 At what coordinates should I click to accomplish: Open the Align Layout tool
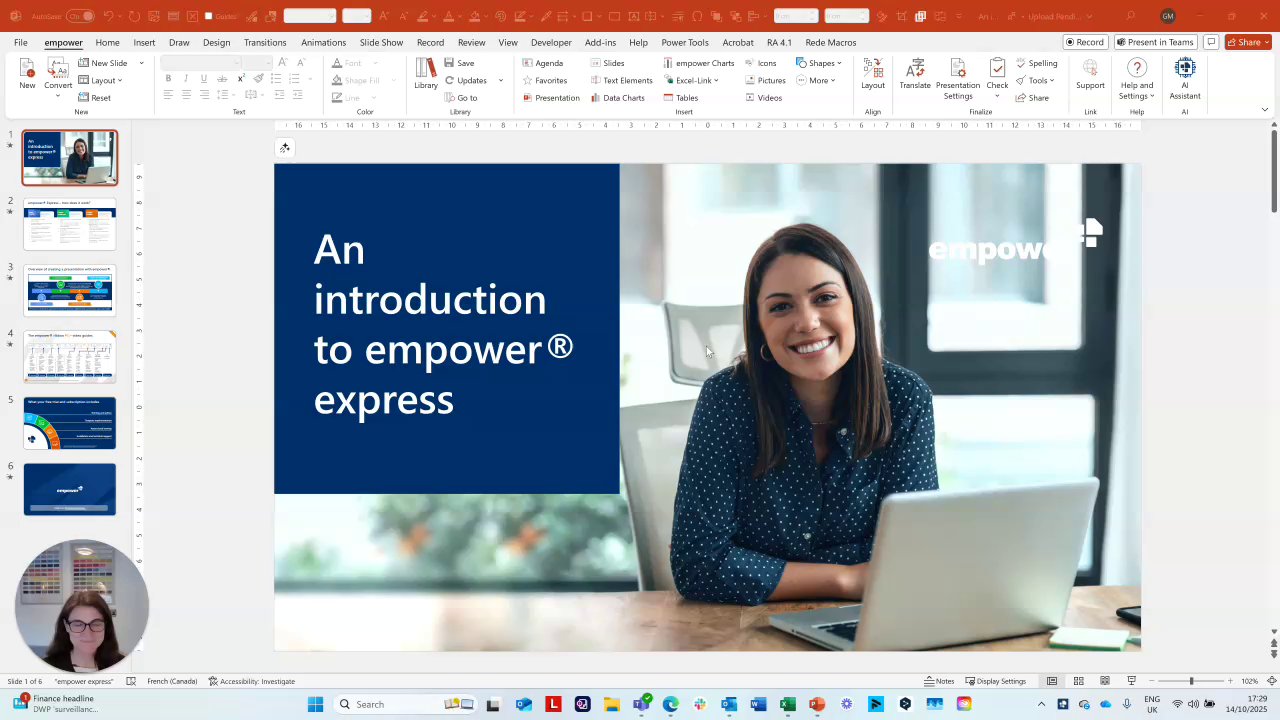873,74
